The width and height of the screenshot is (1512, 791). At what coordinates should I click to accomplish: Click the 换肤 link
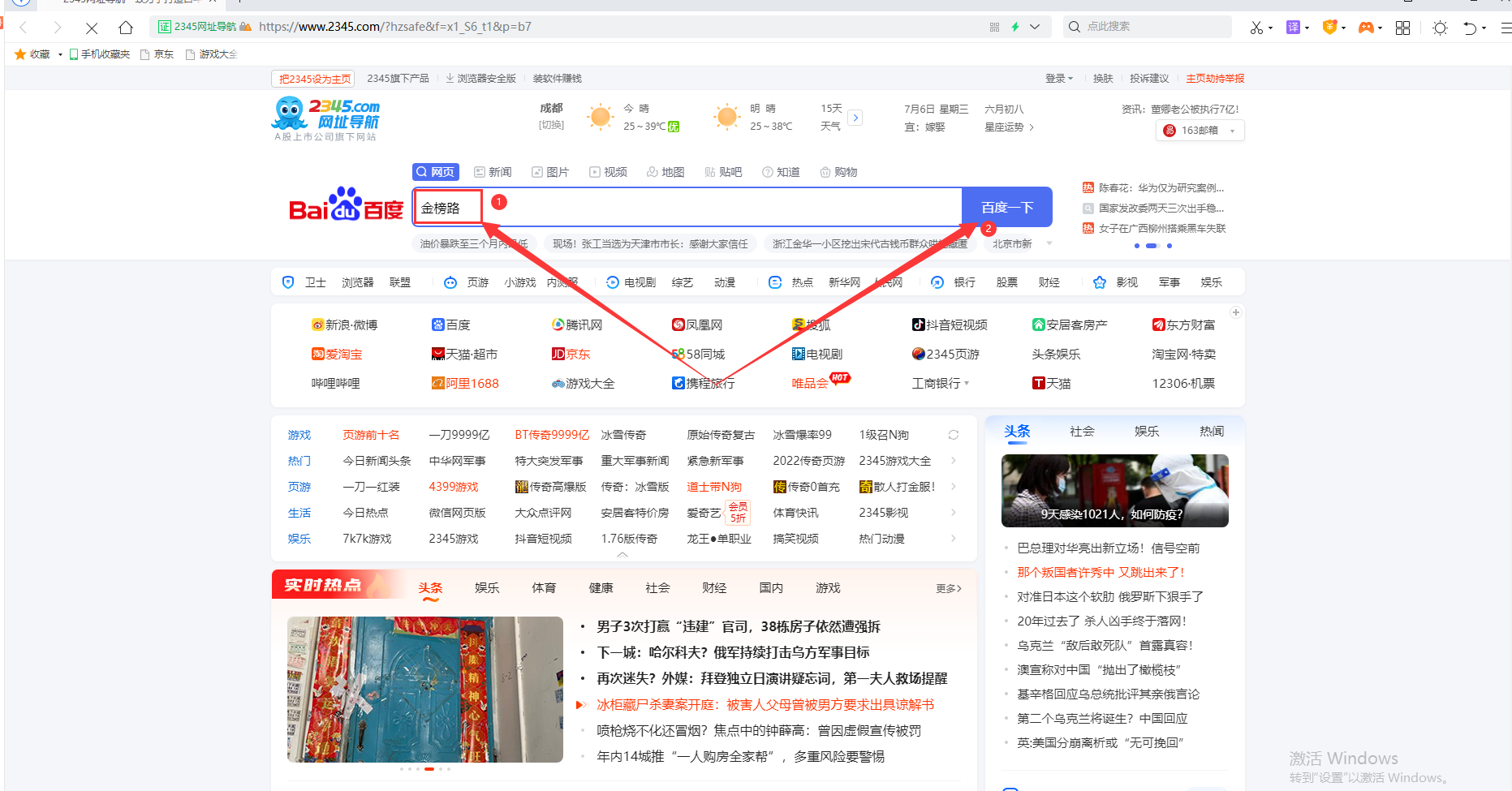point(1103,79)
